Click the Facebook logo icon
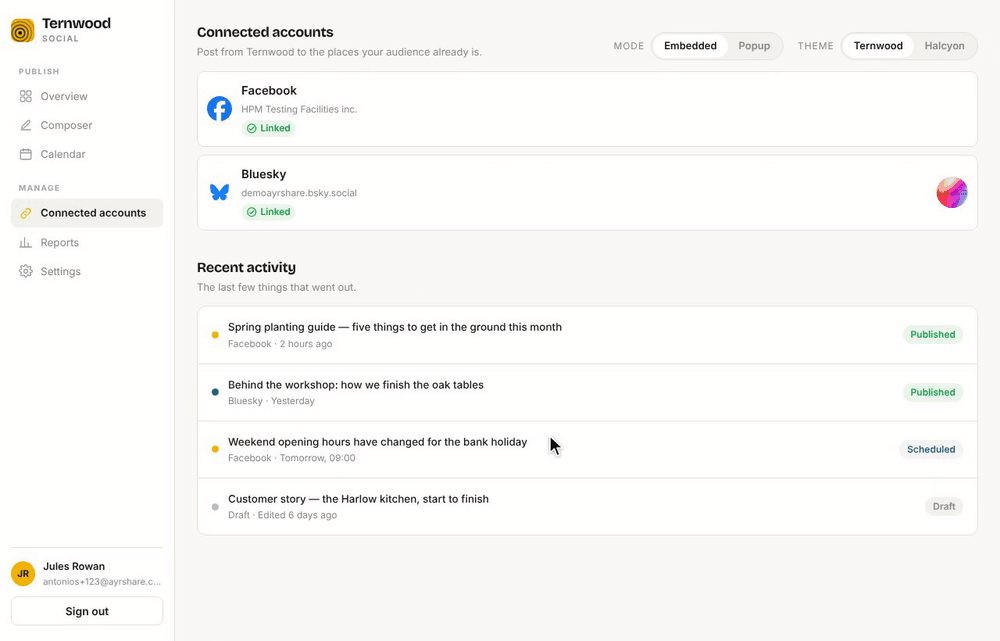The image size is (1000, 641). [219, 109]
